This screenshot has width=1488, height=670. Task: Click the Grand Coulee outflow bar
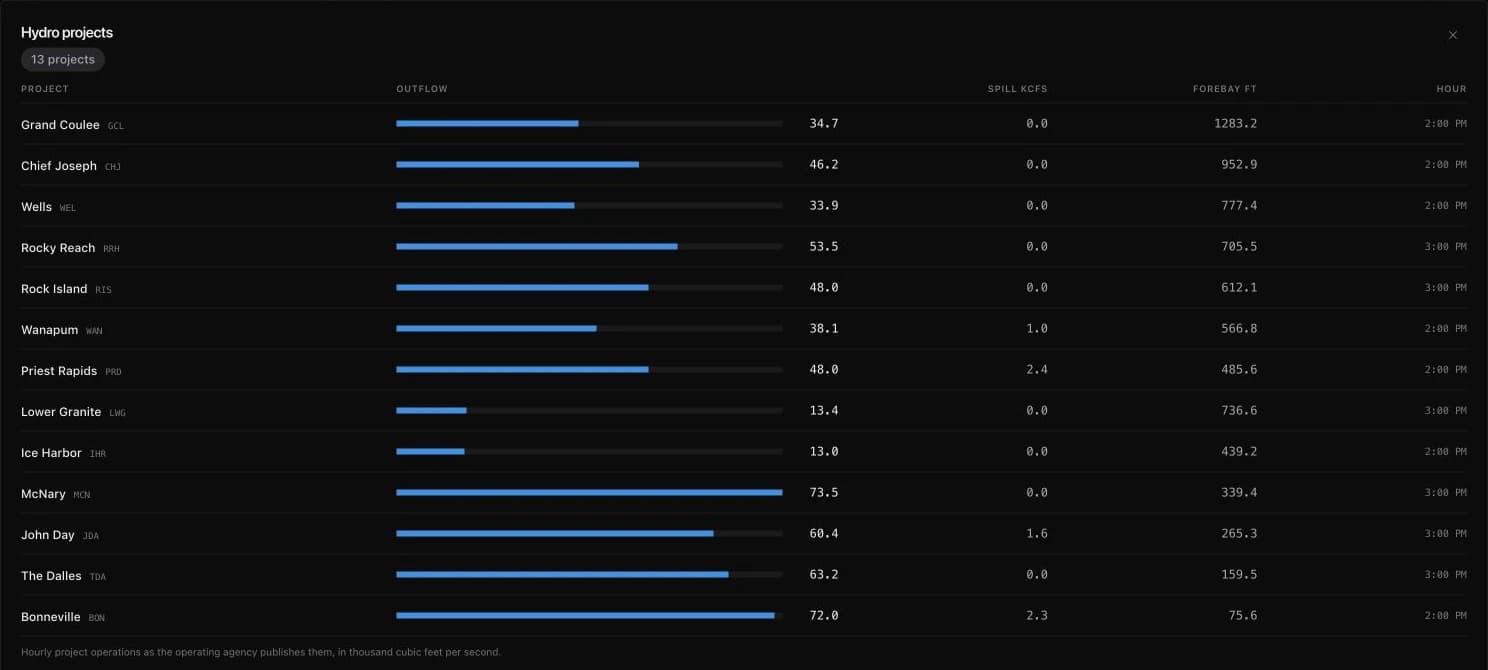[589, 124]
